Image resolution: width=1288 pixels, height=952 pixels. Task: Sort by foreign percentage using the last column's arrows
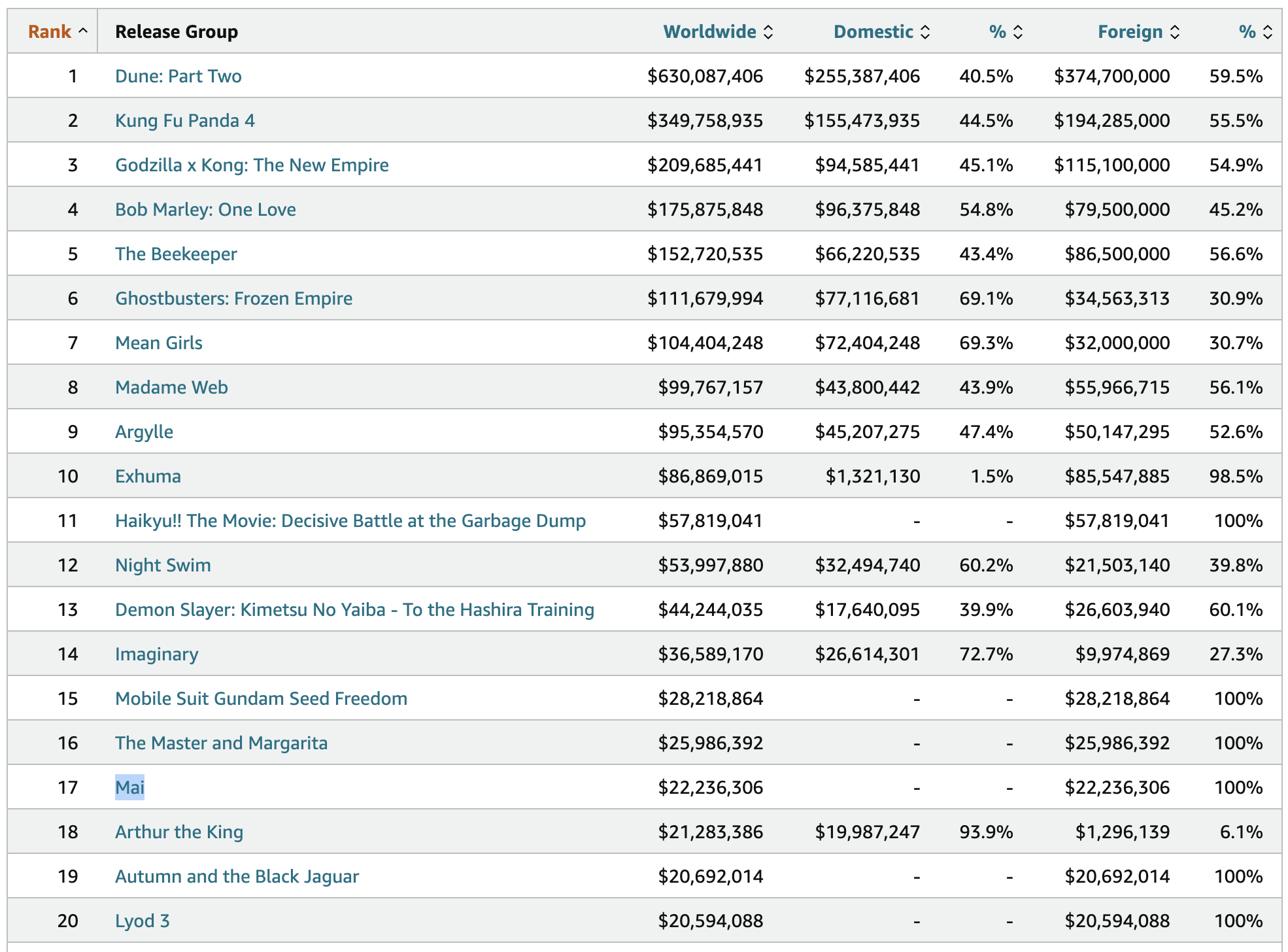(x=1268, y=32)
